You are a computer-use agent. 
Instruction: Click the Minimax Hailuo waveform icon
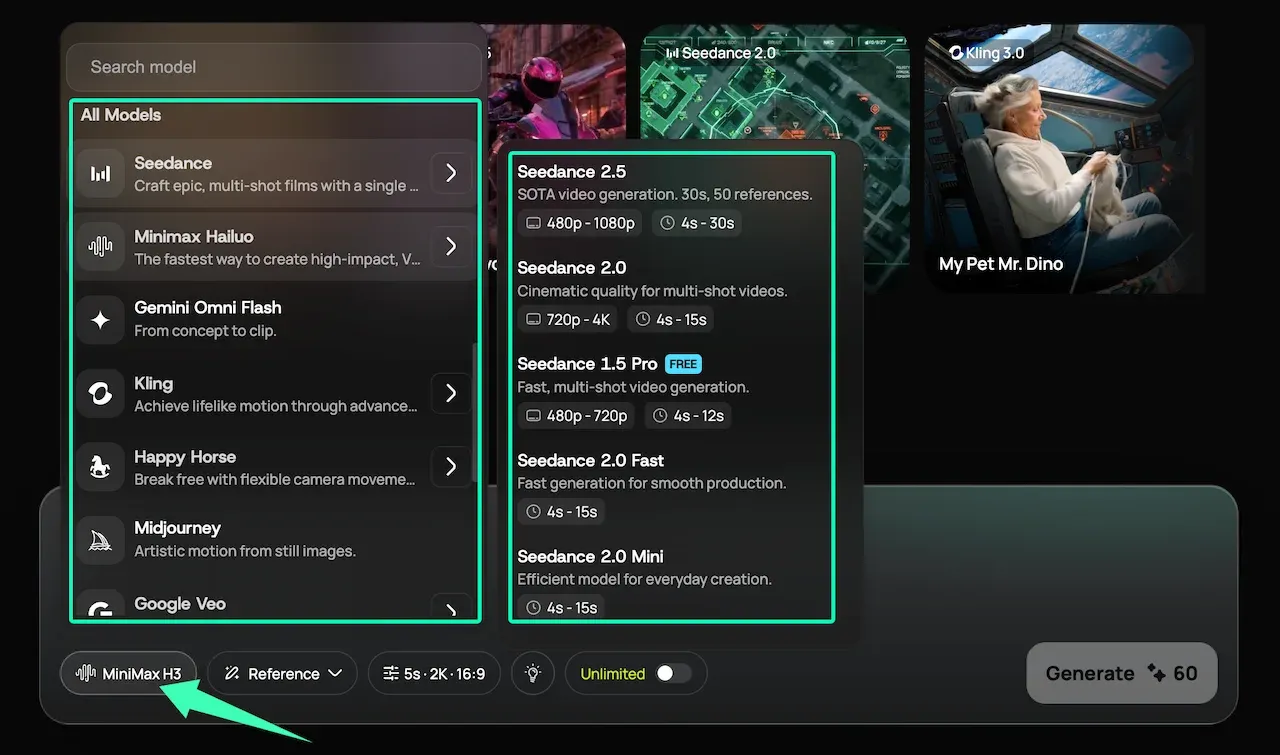(x=100, y=247)
